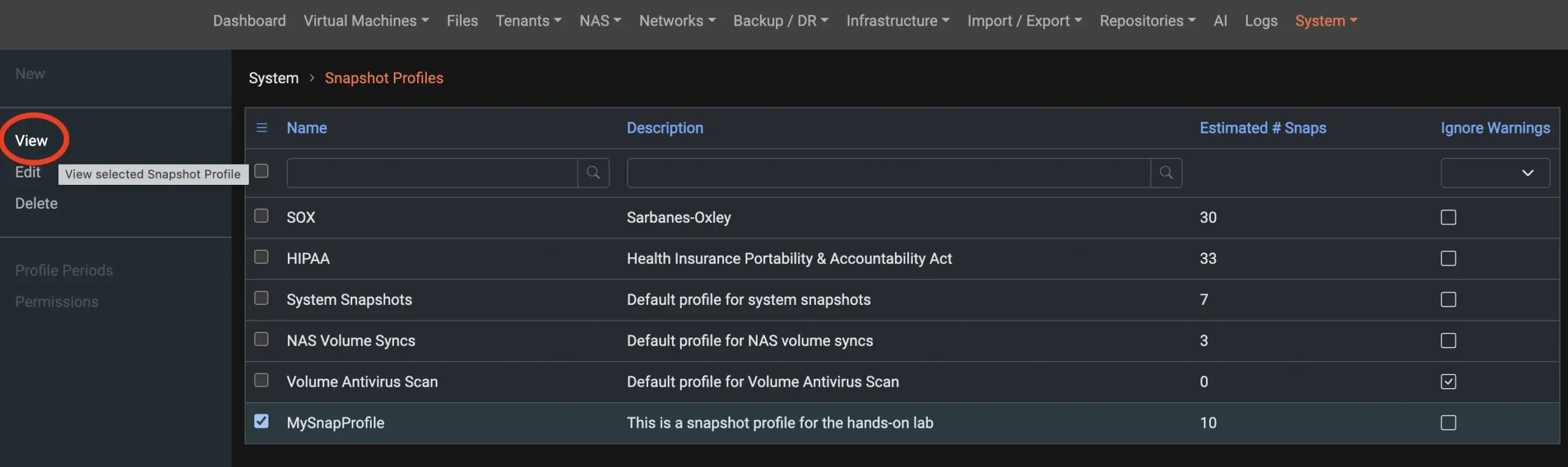The height and width of the screenshot is (467, 1568).
Task: Click the System breadcrumb link
Action: (x=273, y=78)
